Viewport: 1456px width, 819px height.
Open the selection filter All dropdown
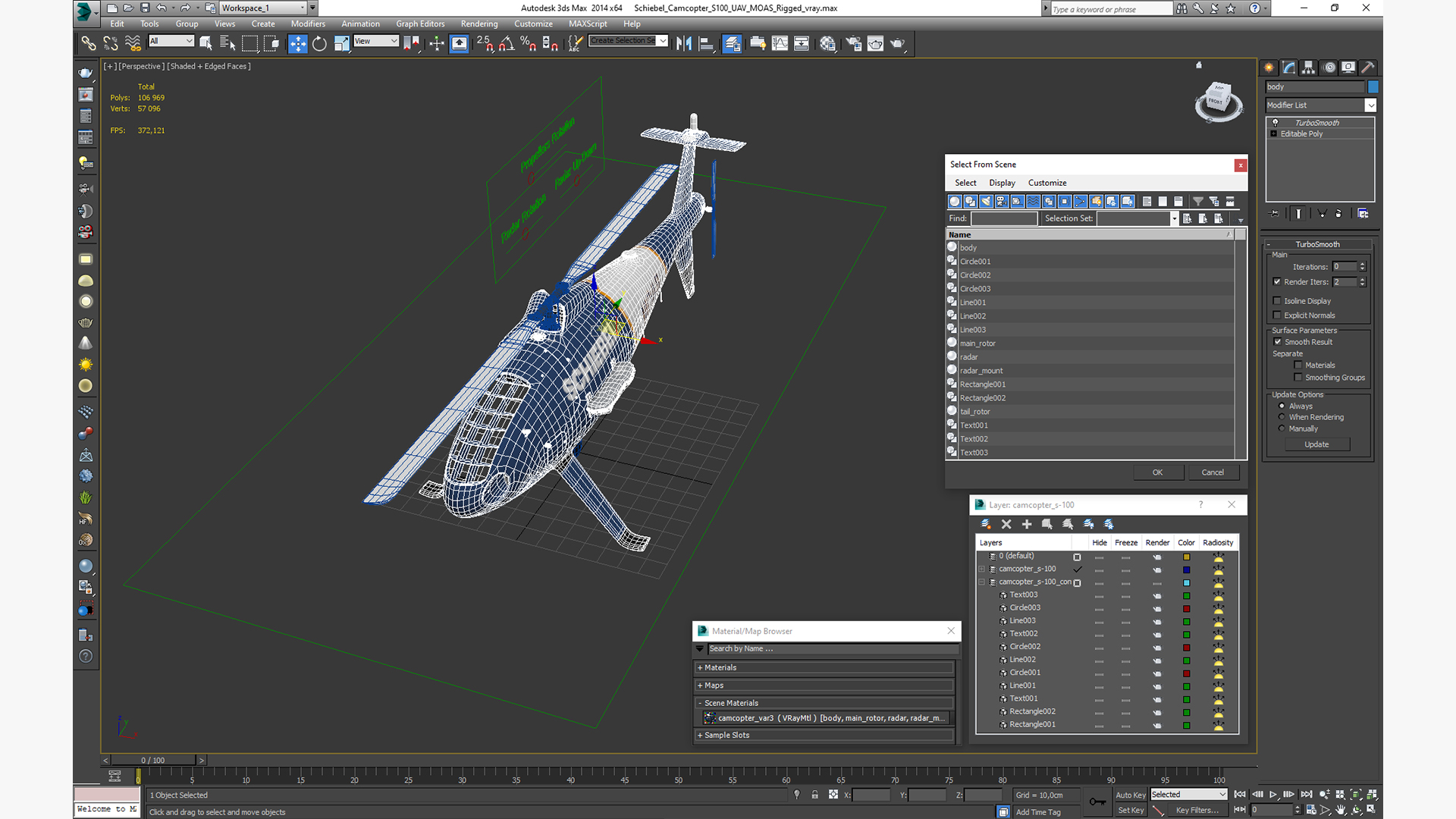(x=189, y=41)
